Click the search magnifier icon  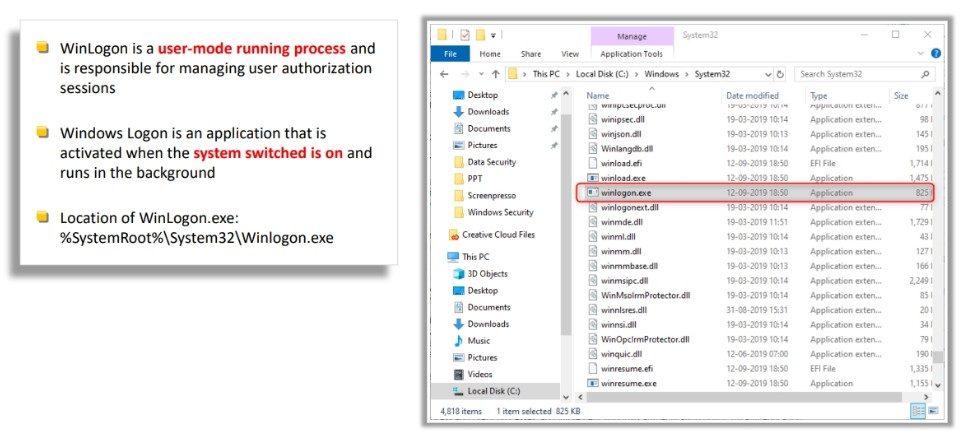pos(925,74)
